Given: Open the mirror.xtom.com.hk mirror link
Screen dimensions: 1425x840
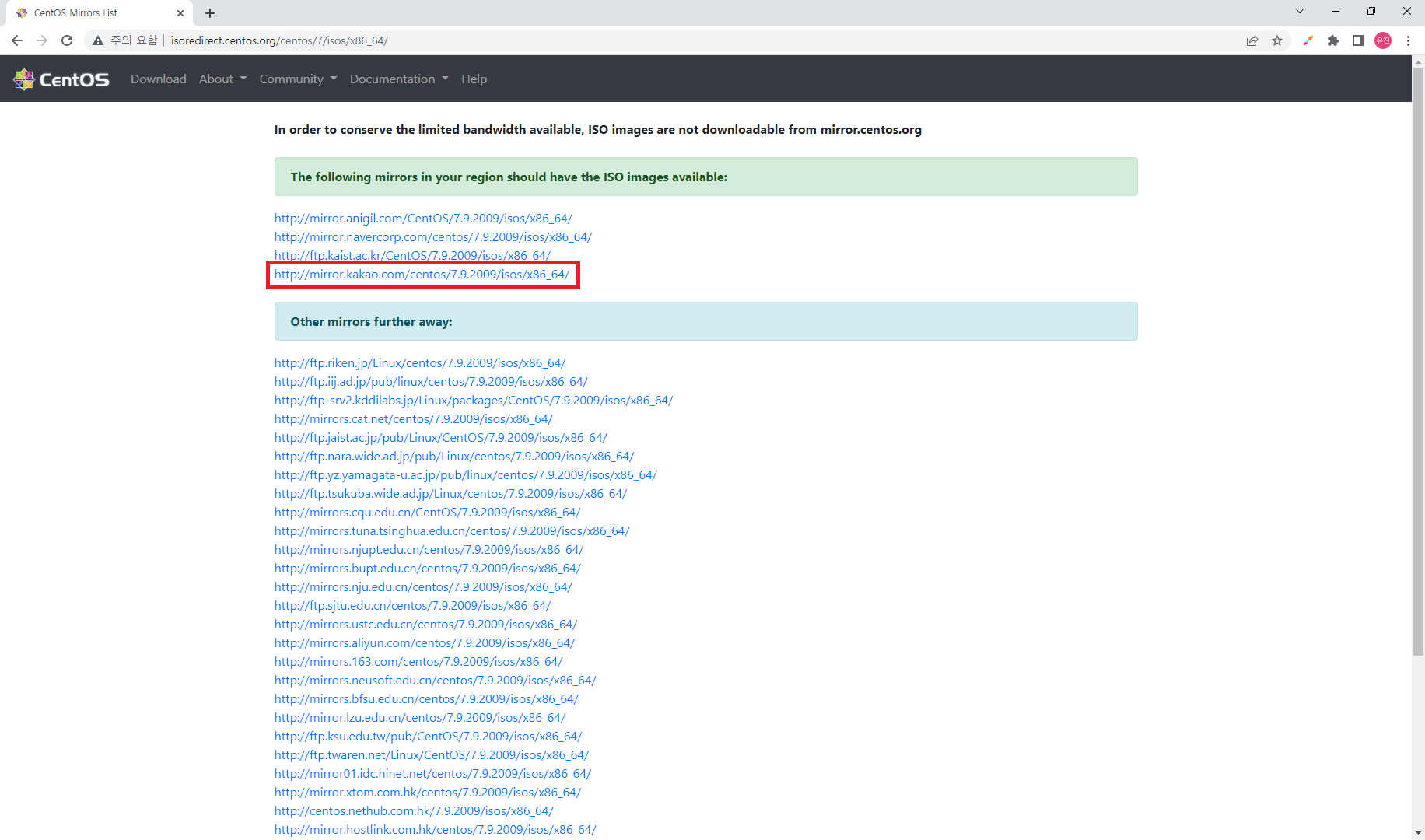Looking at the screenshot, I should 428,793.
